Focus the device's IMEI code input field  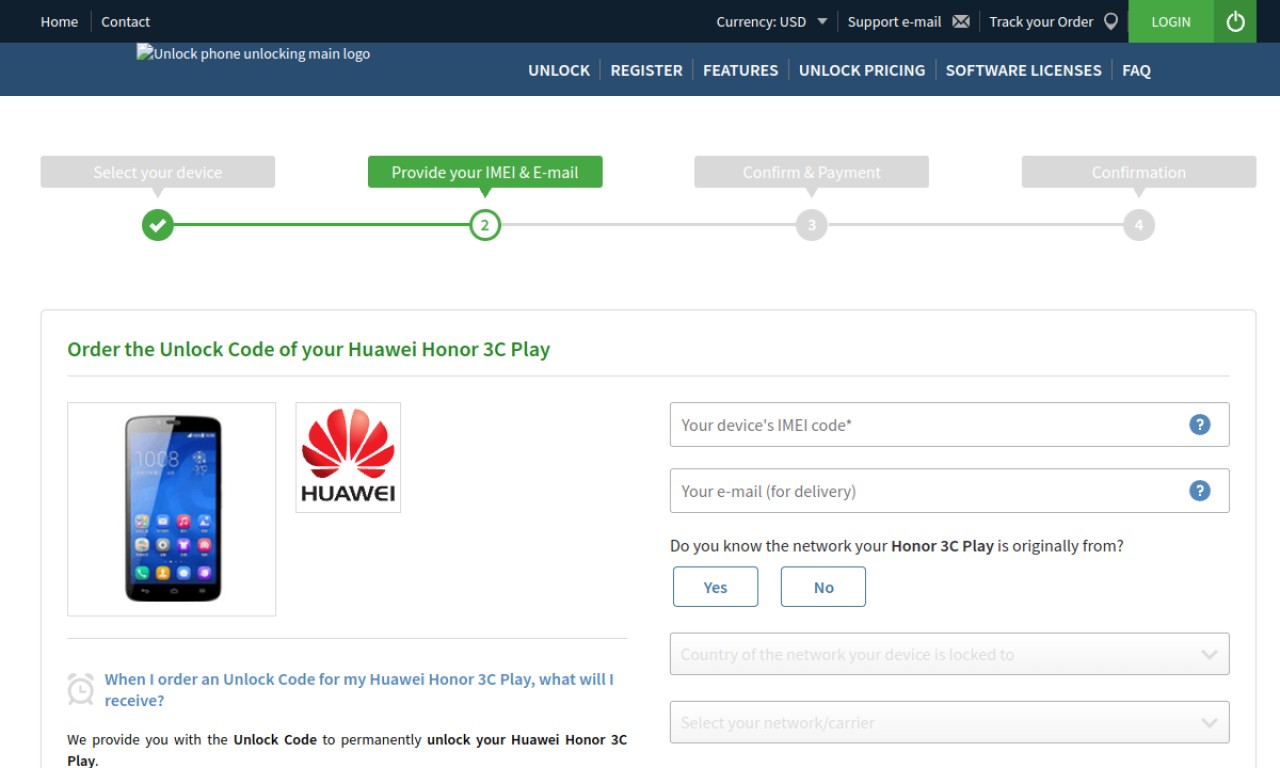tap(949, 424)
